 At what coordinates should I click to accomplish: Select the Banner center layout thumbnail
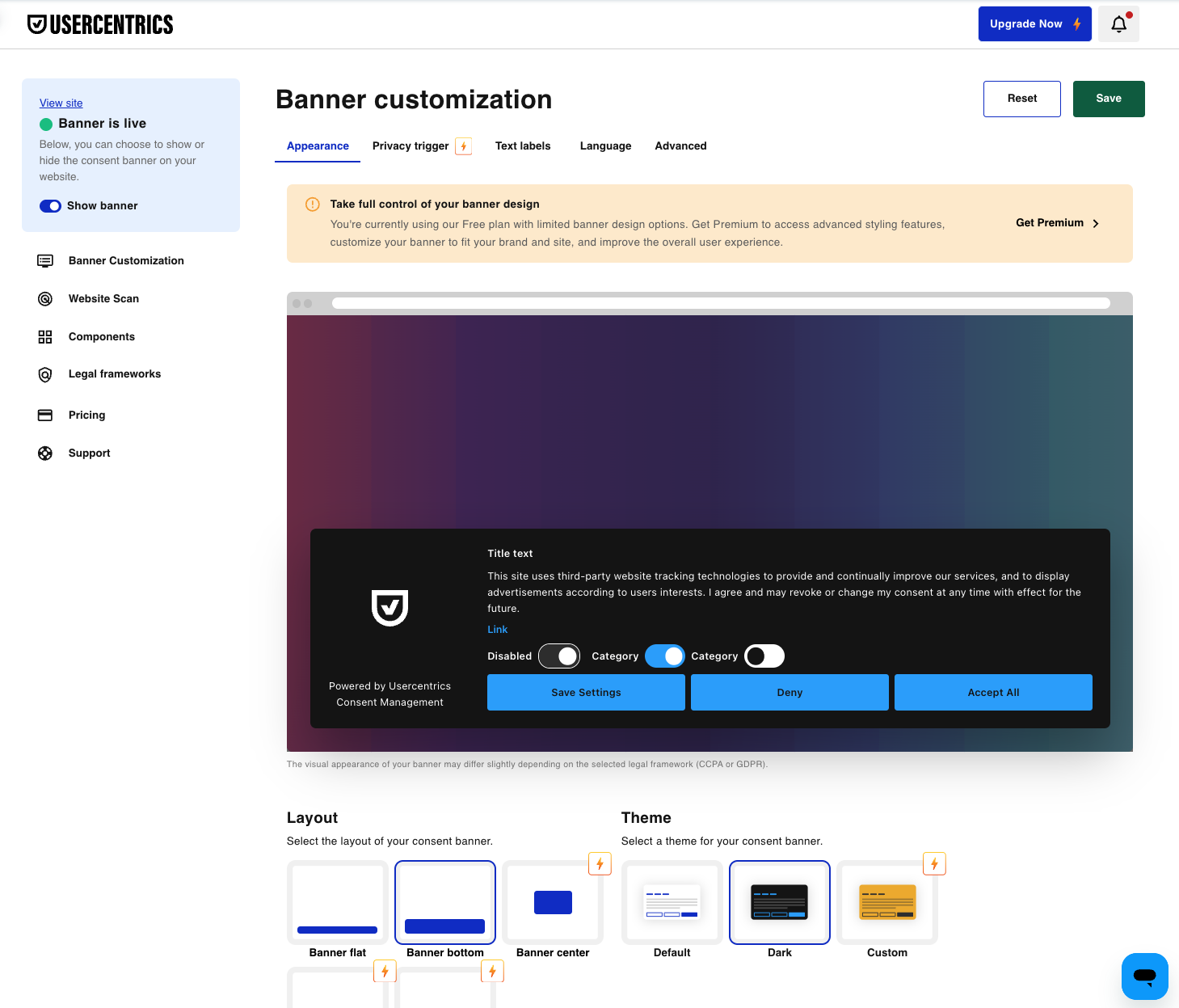[553, 902]
